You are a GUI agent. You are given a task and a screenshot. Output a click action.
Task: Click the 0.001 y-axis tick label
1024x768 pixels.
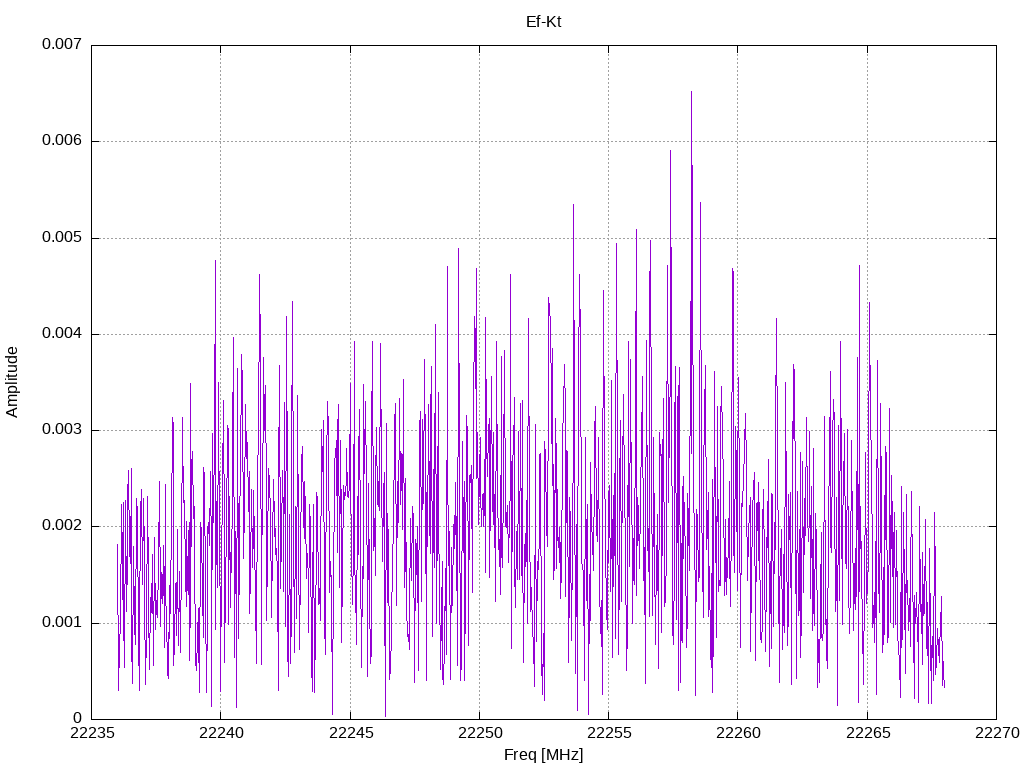62,622
